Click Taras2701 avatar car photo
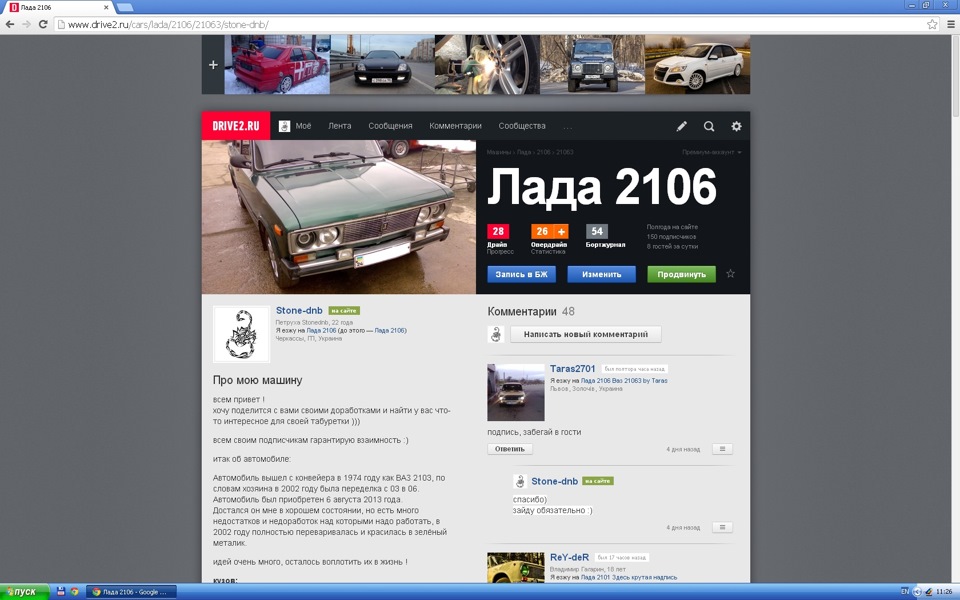Image resolution: width=960 pixels, height=600 pixels. click(x=516, y=392)
